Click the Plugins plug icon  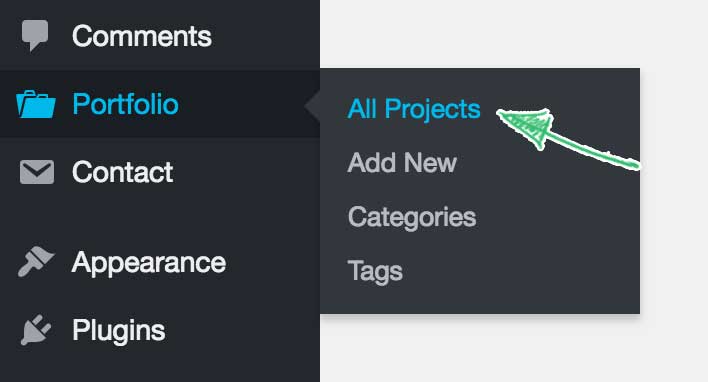[36, 330]
